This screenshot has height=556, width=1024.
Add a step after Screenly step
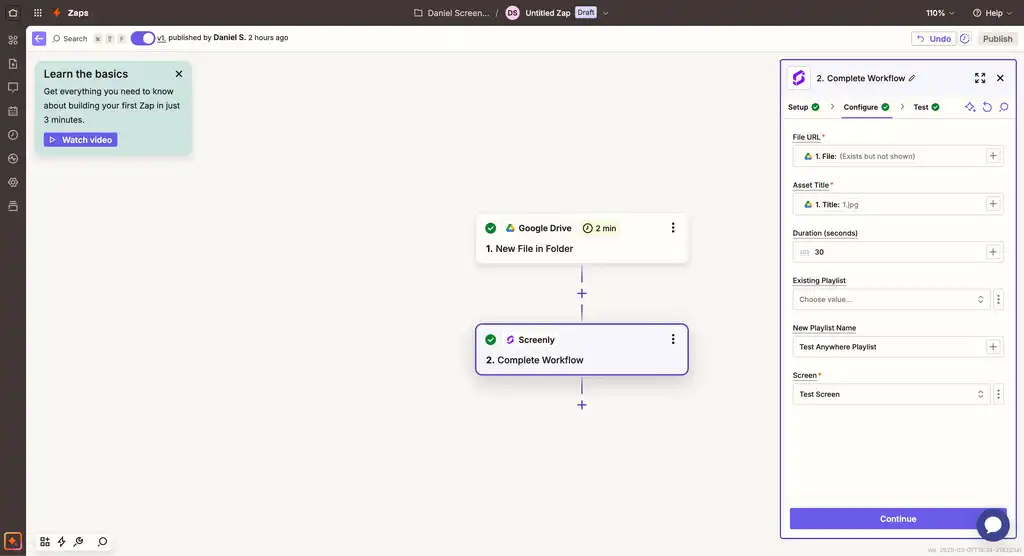582,405
